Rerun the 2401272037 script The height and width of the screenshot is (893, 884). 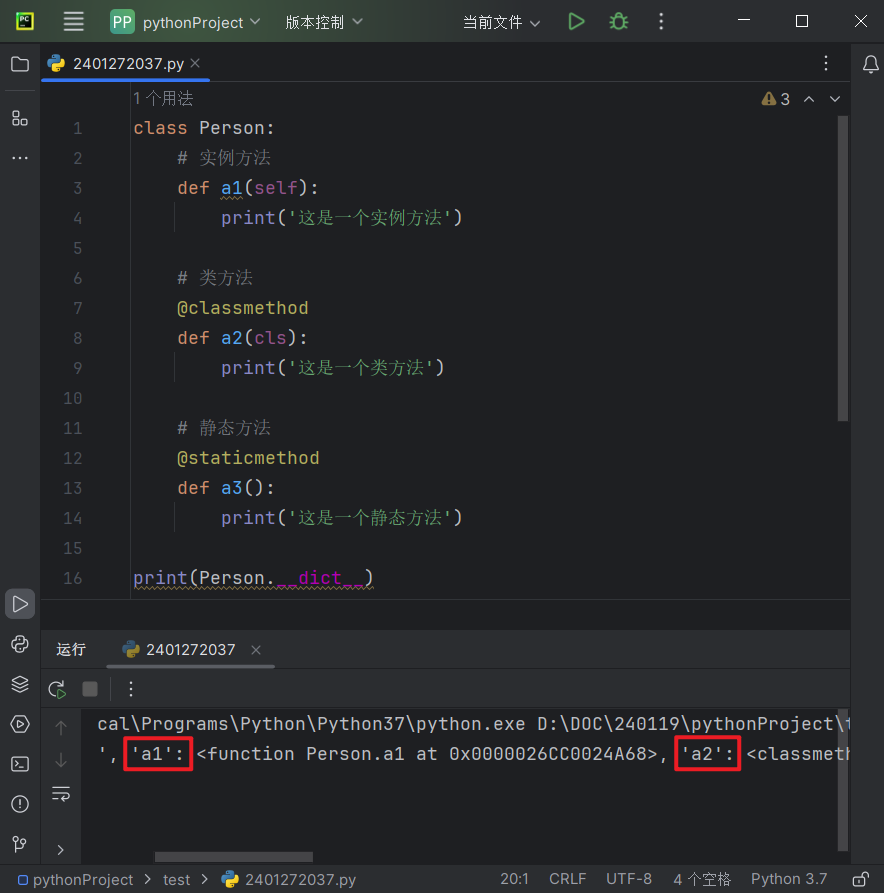point(58,689)
